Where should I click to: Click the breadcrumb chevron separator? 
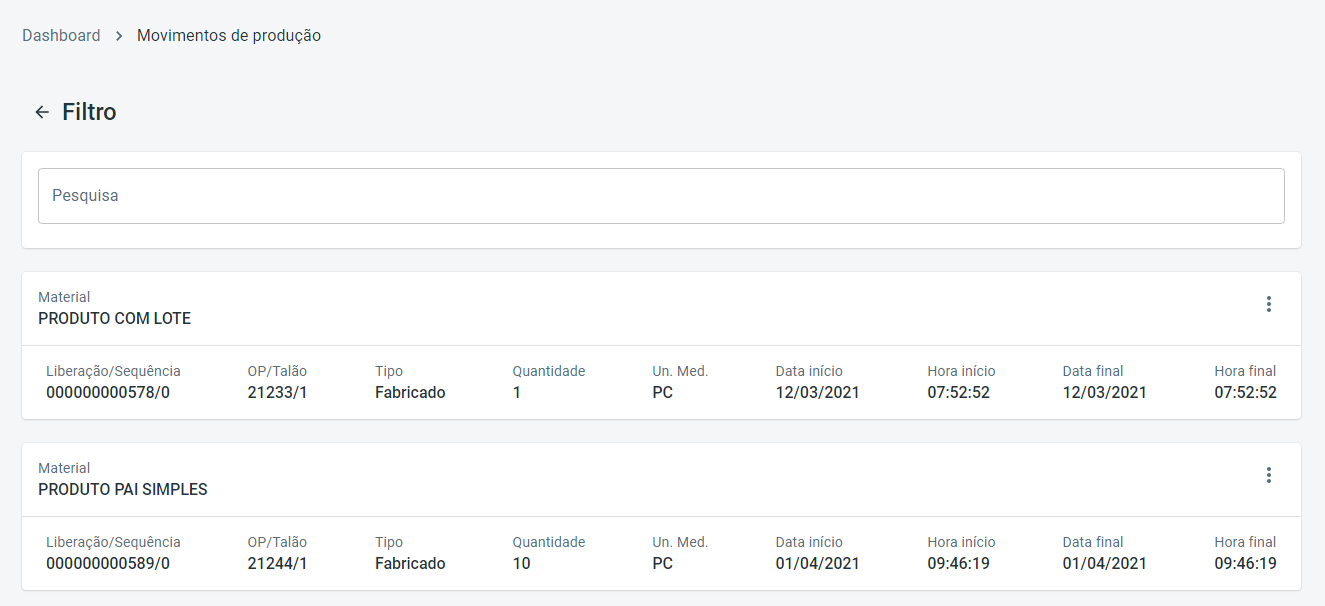coord(119,36)
